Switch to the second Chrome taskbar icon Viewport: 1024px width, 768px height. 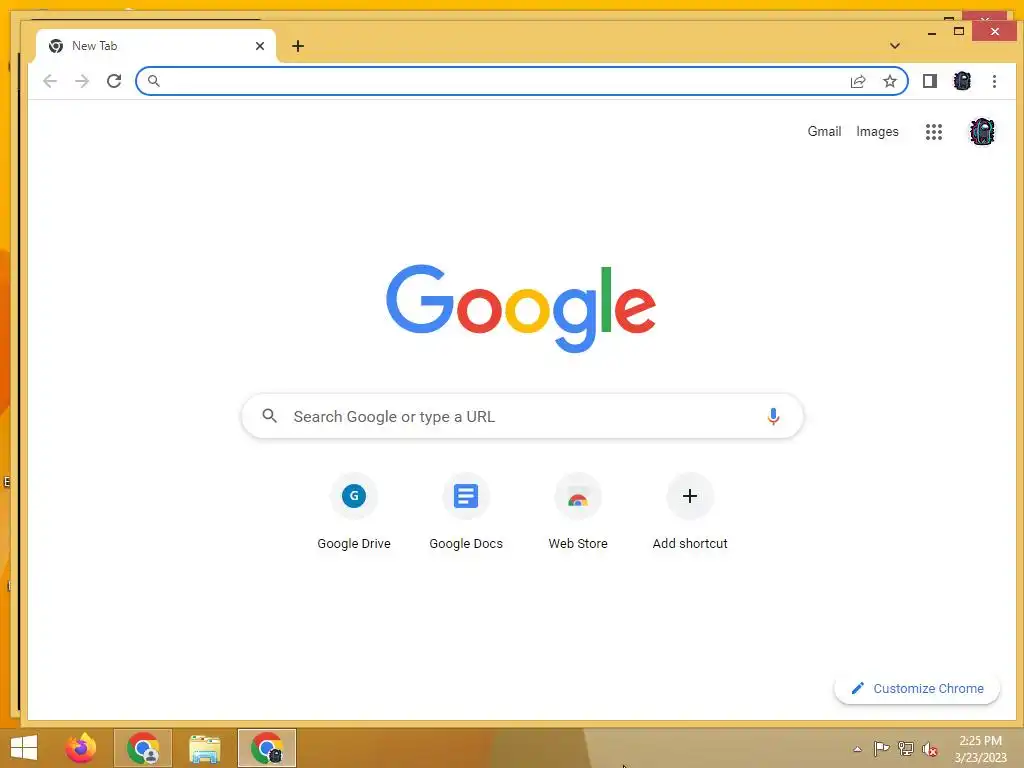click(267, 748)
